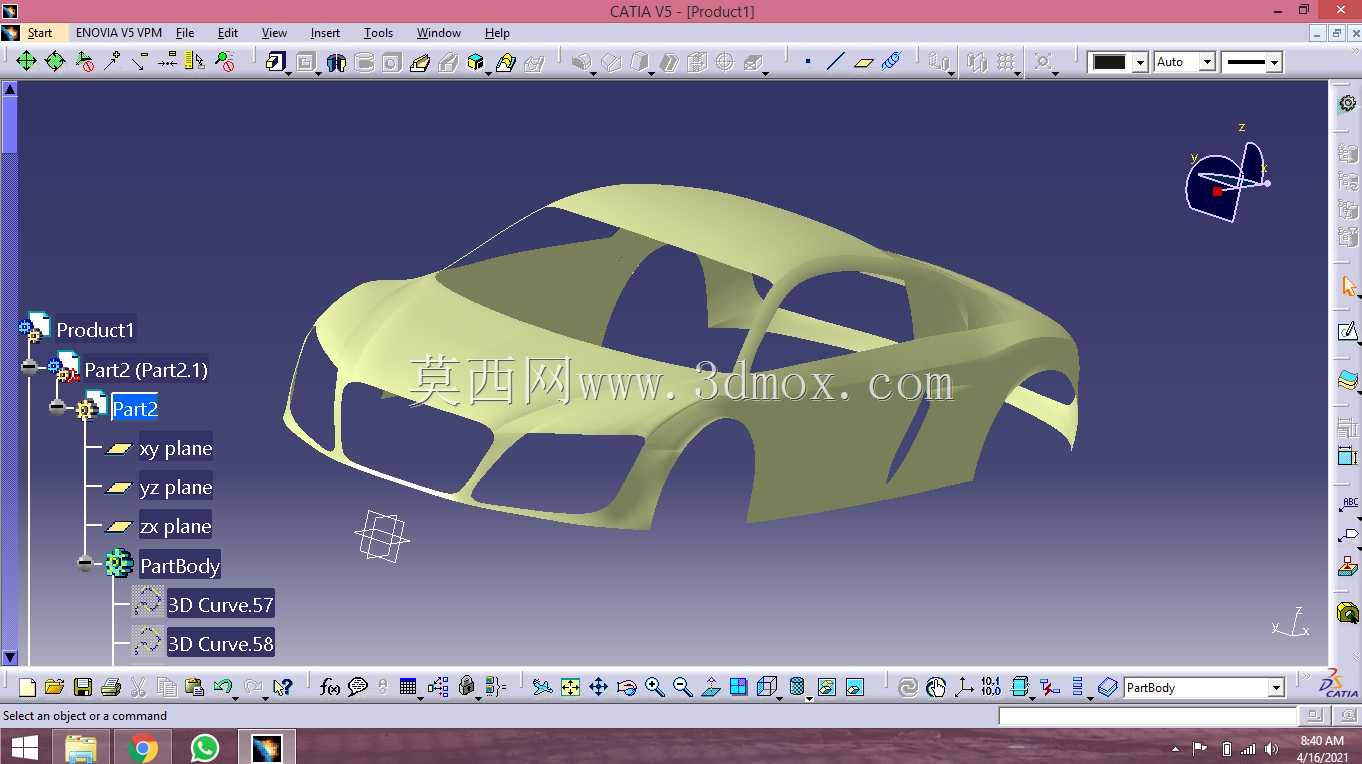
Task: Open the Start menu
Action: pyautogui.click(x=40, y=33)
